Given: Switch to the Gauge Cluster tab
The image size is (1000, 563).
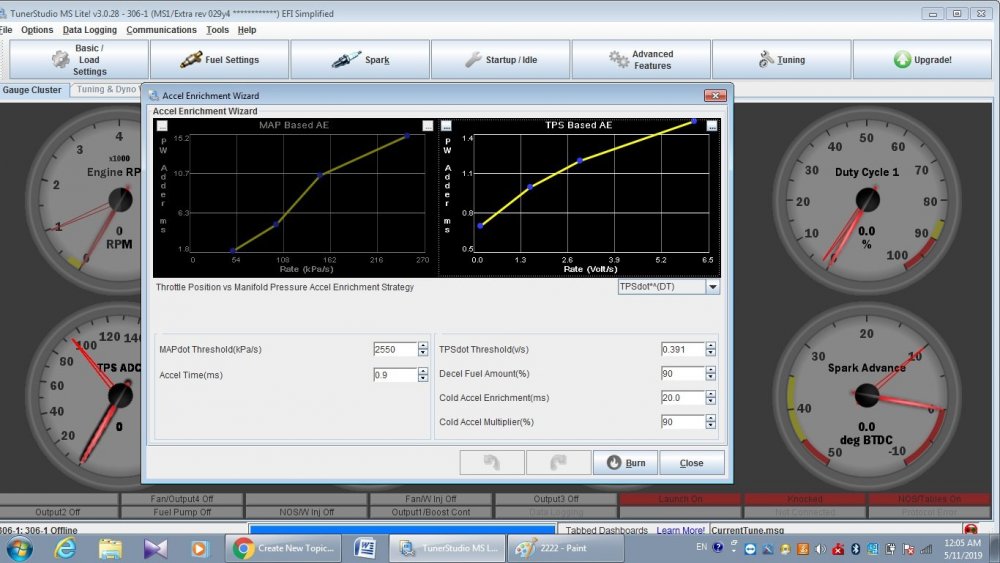Looking at the screenshot, I should point(32,90).
